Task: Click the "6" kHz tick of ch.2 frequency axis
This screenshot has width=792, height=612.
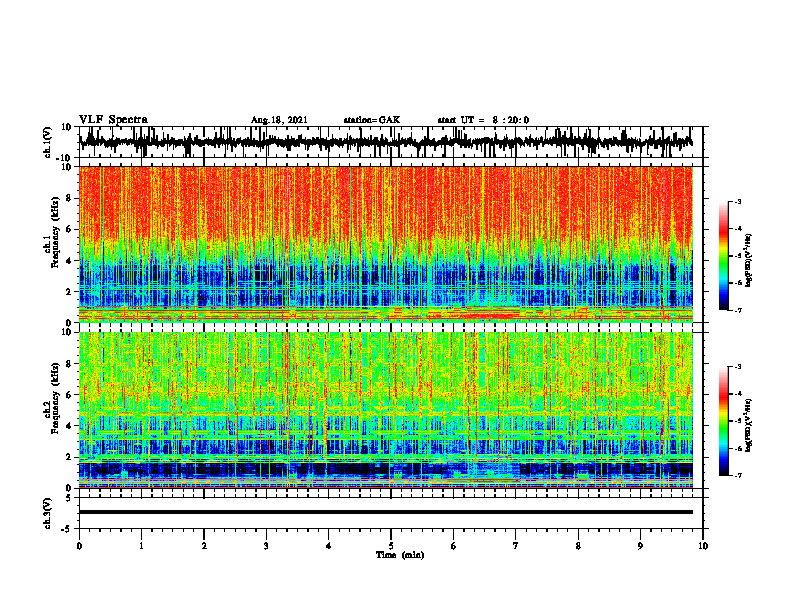Action: pos(69,394)
